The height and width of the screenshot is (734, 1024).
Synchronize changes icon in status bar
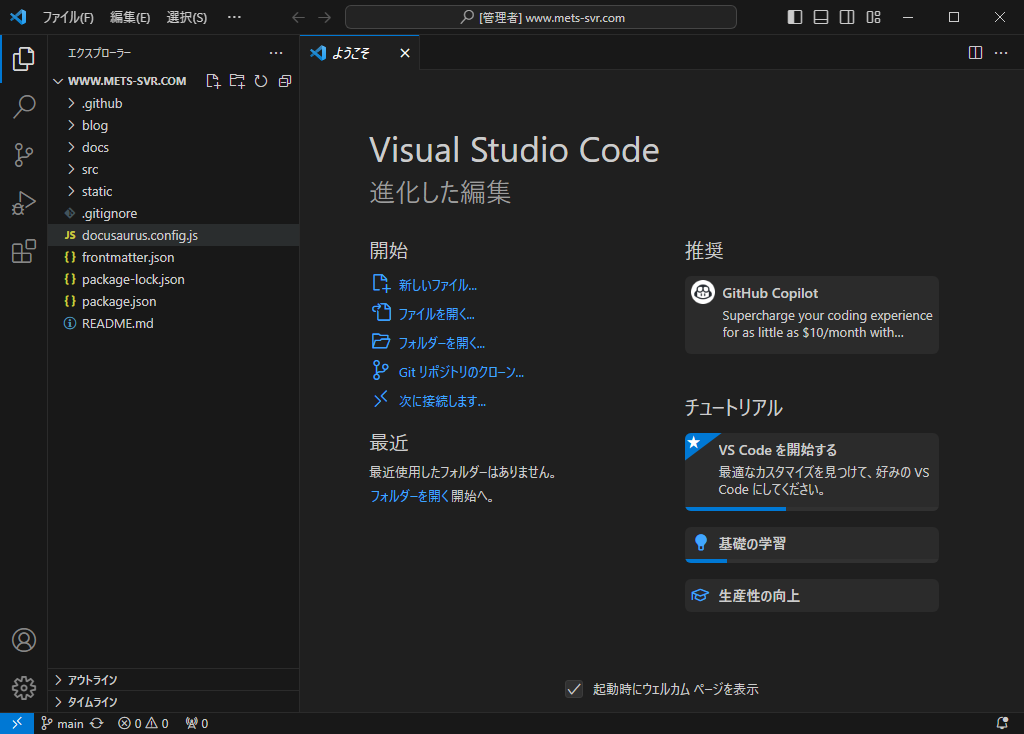point(97,723)
